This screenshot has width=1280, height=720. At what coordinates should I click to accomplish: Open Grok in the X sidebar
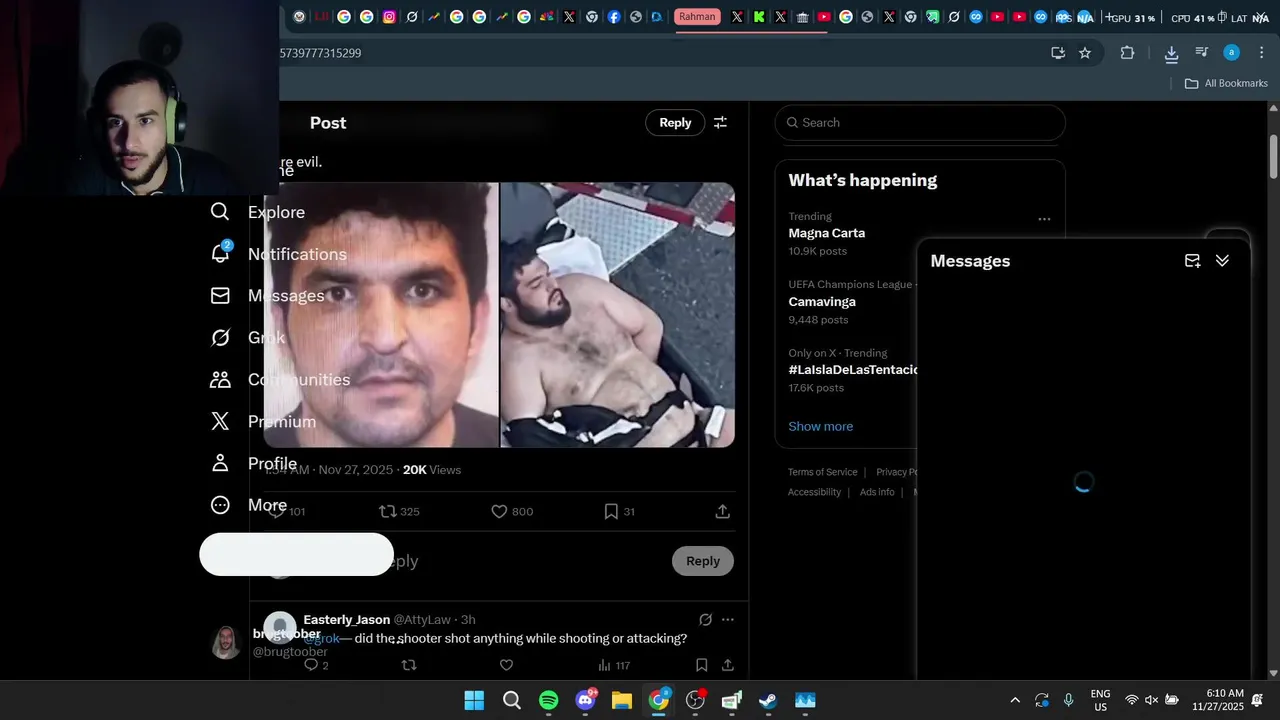pos(247,338)
